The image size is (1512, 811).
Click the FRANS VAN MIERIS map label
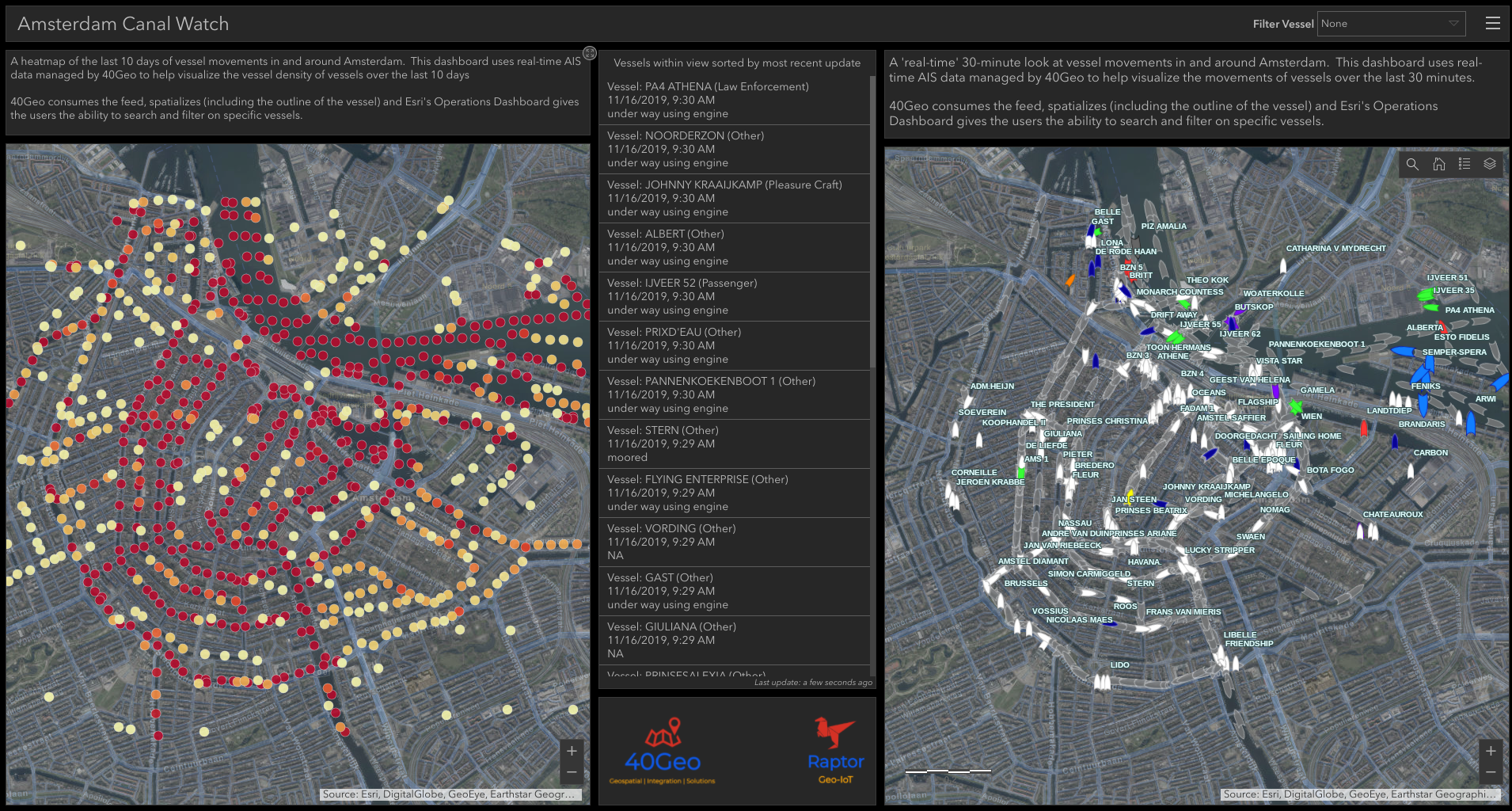click(1183, 612)
